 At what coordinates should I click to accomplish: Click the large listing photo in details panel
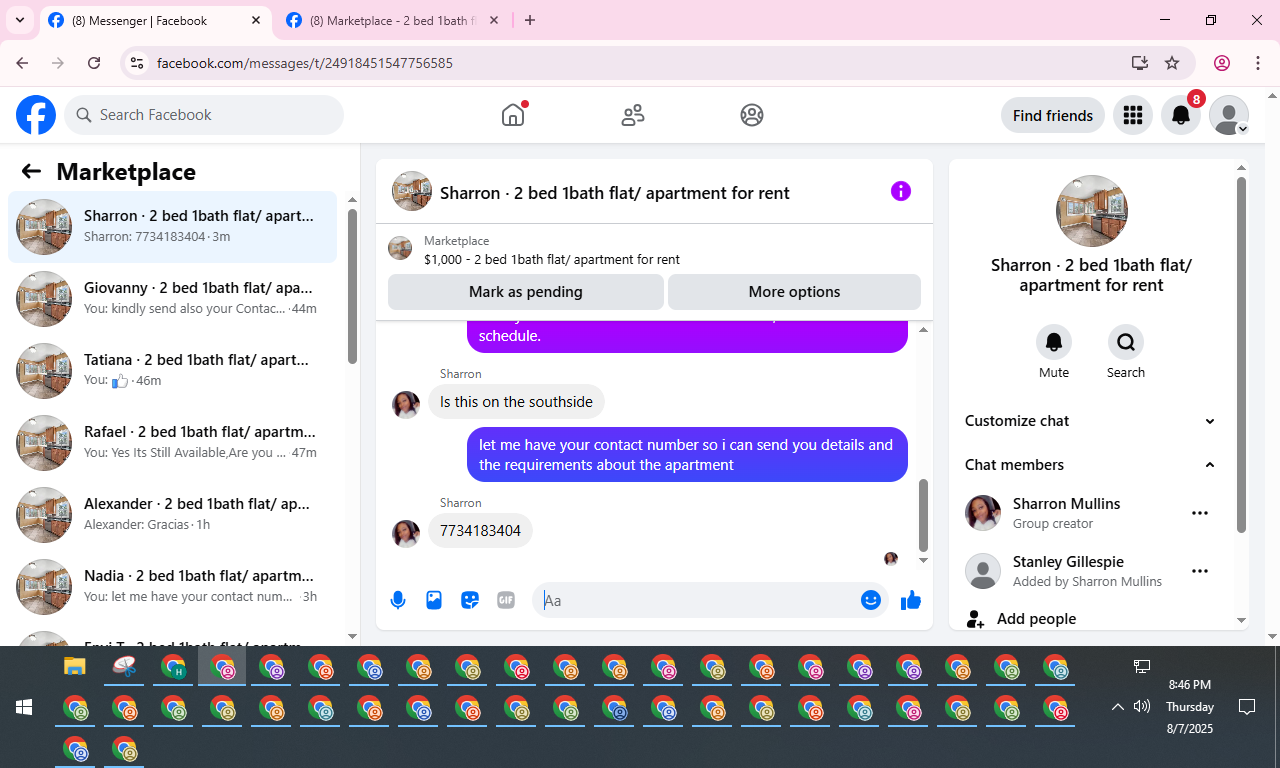[x=1092, y=211]
